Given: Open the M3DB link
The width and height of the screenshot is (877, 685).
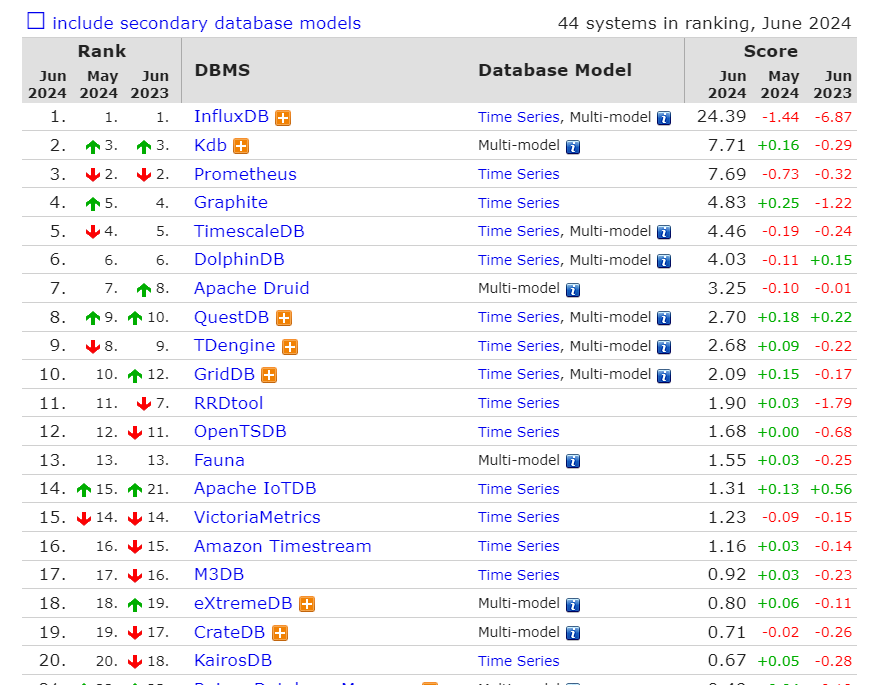Looking at the screenshot, I should click(x=219, y=575).
